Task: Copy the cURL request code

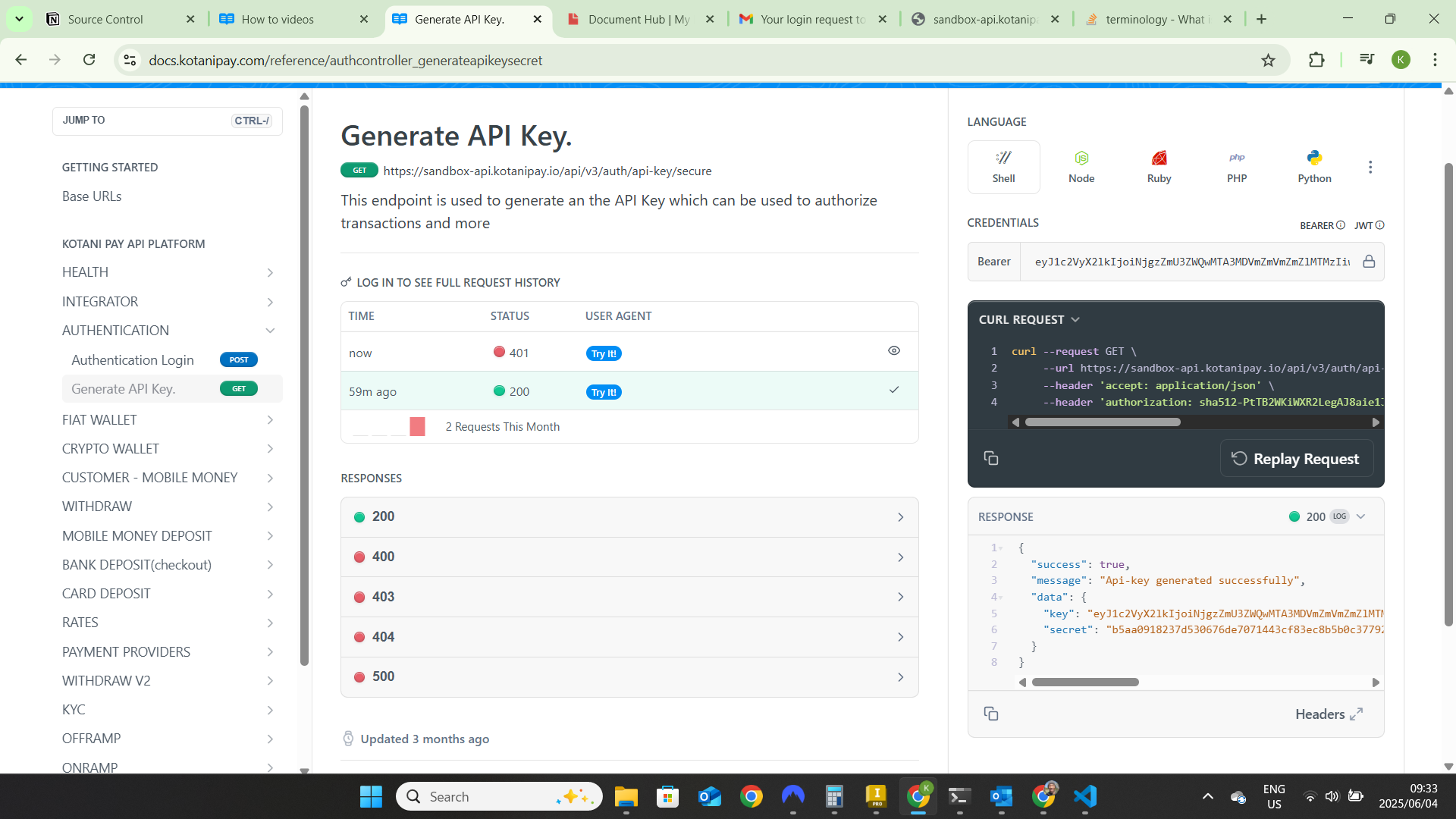Action: coord(990,458)
